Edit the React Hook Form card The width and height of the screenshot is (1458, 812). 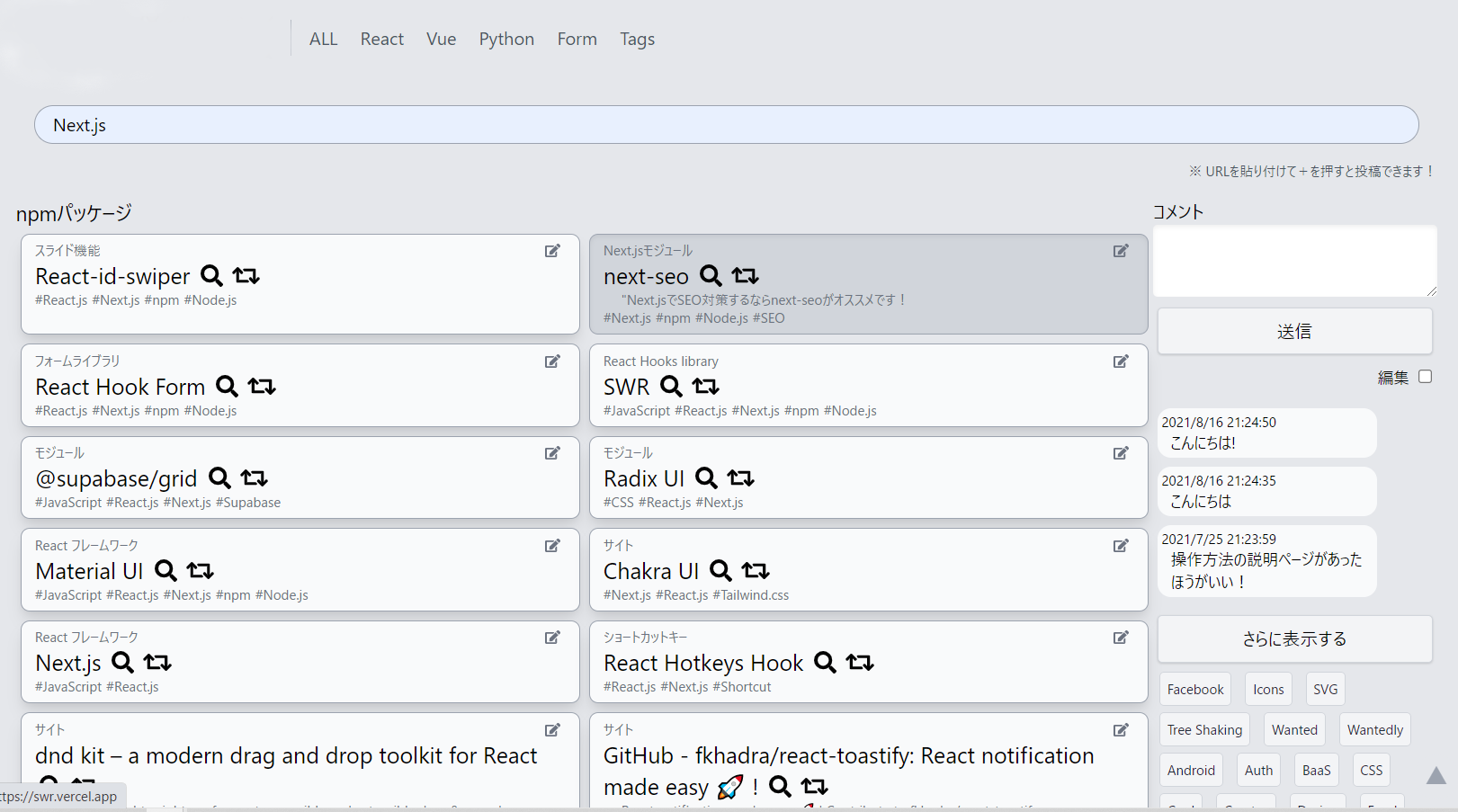pyautogui.click(x=552, y=361)
